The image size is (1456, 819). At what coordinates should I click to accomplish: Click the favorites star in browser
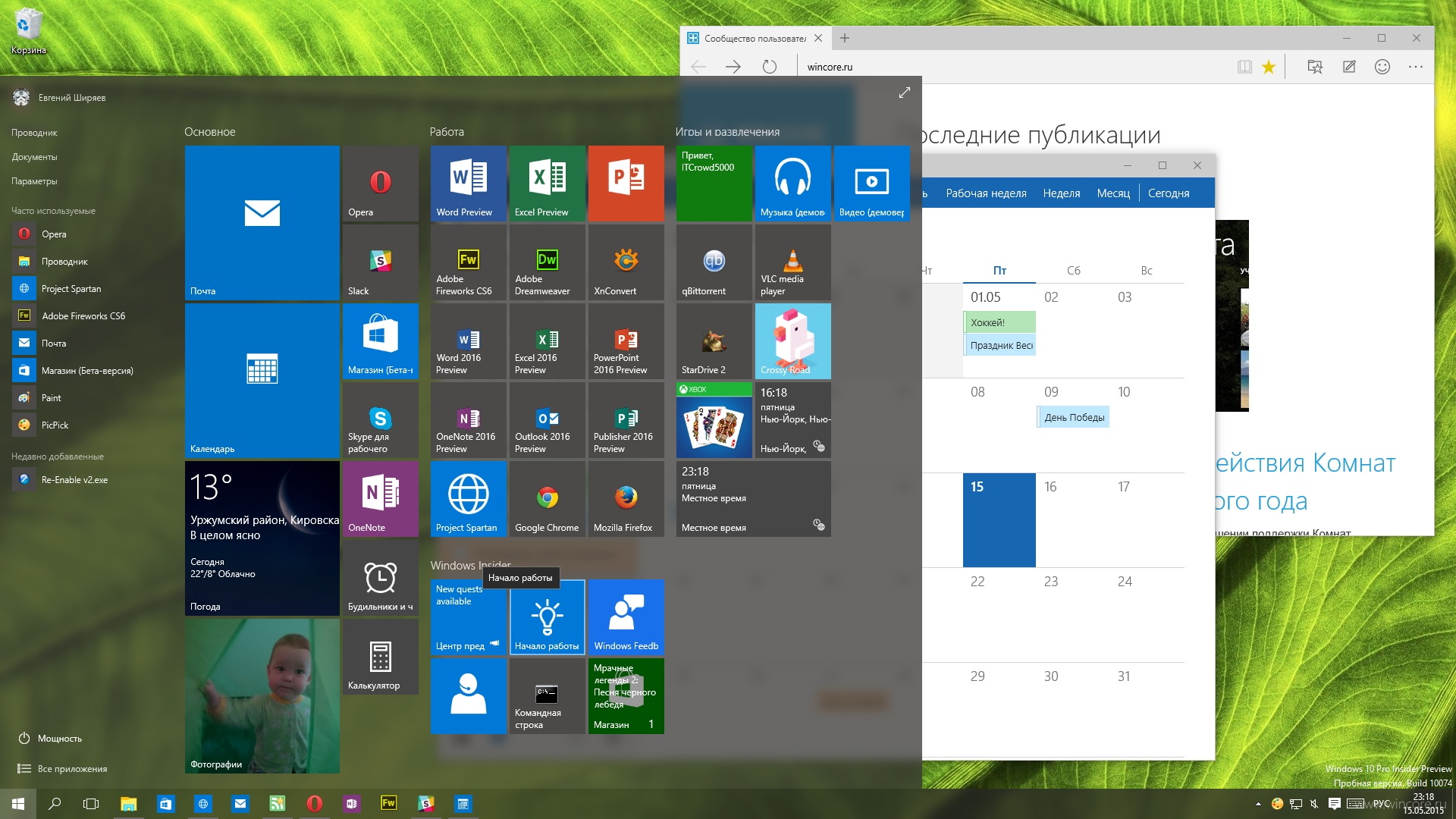pyautogui.click(x=1268, y=67)
